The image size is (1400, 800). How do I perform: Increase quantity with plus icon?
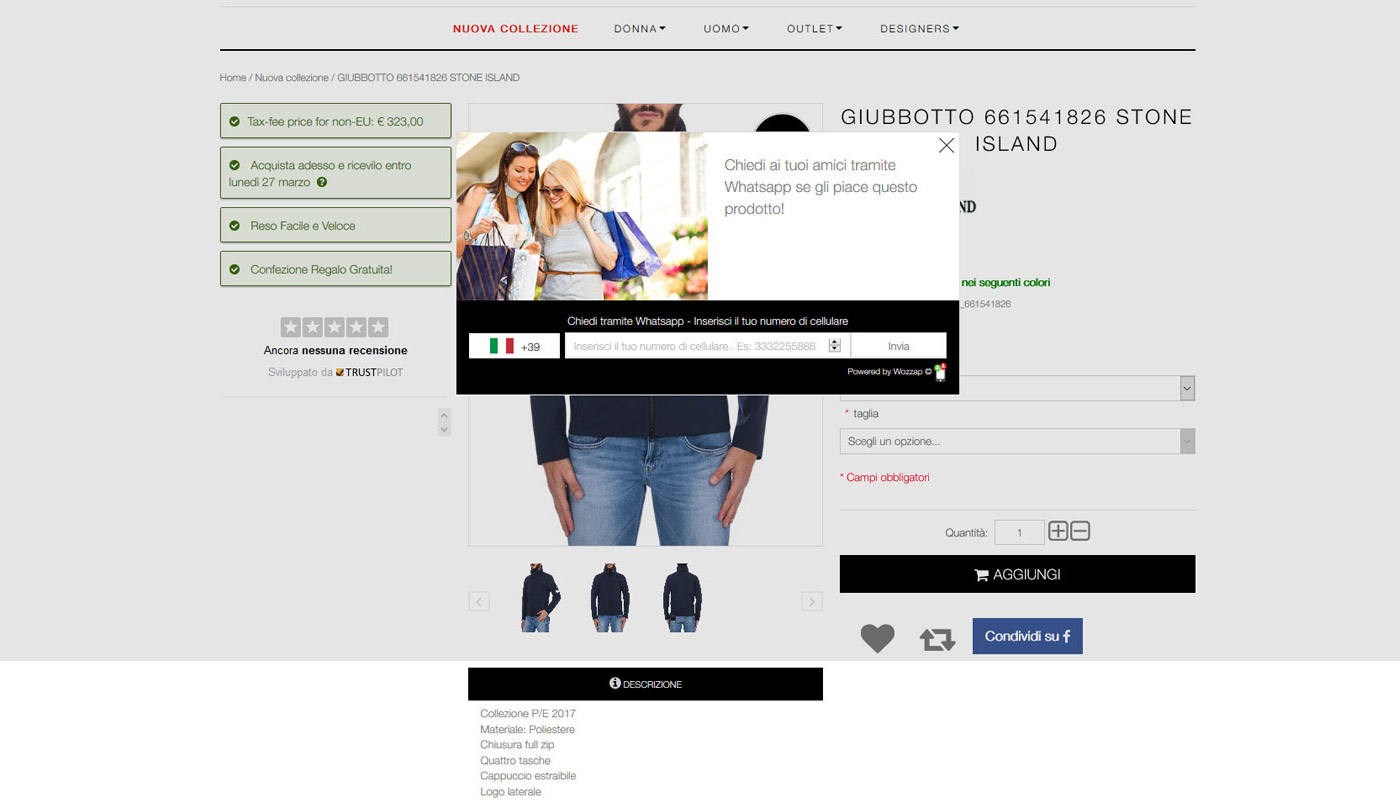point(1058,531)
